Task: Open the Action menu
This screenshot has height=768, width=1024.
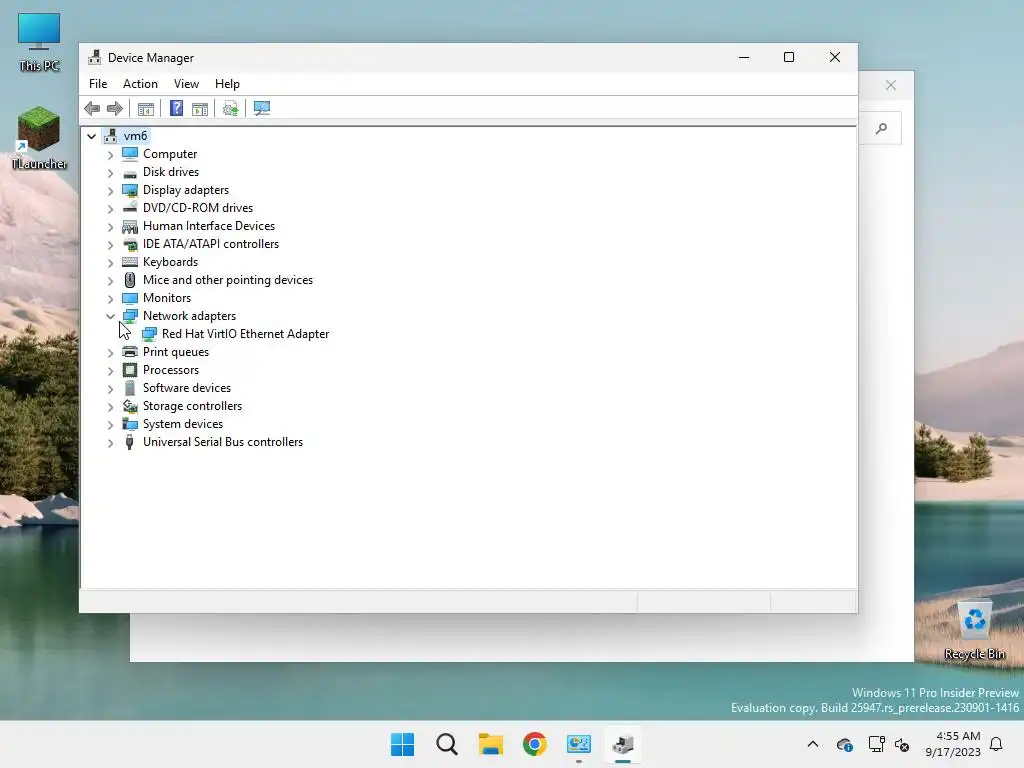Action: click(140, 84)
